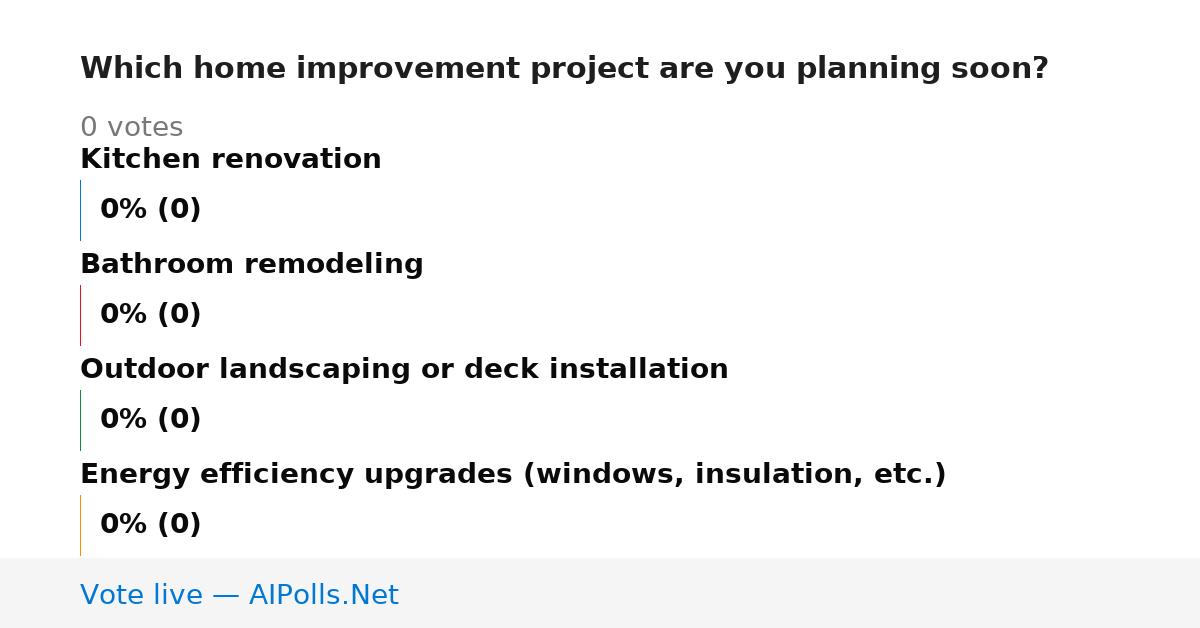This screenshot has height=628, width=1200.
Task: Click the orange Energy efficiency result bar
Action: [x=80, y=525]
